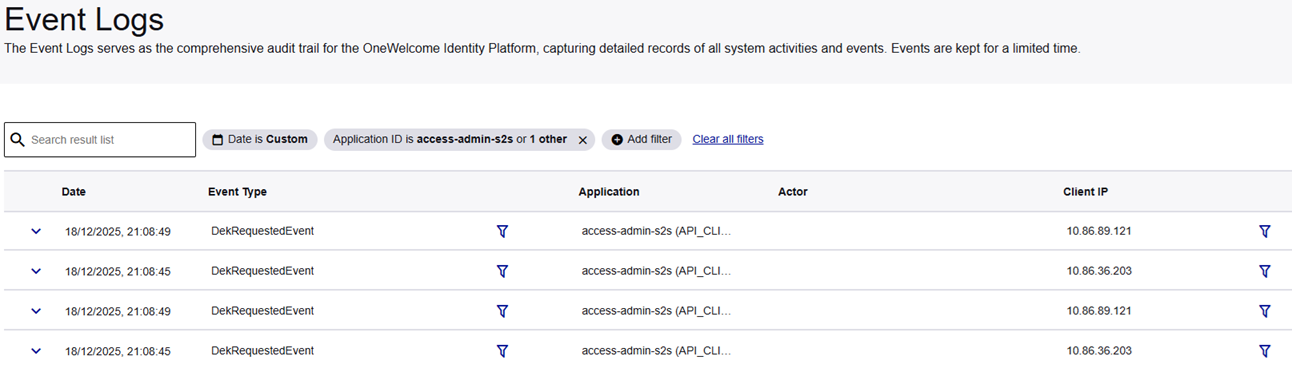1292x376 pixels.
Task: Remove the Application ID filter with the X
Action: pyautogui.click(x=582, y=140)
